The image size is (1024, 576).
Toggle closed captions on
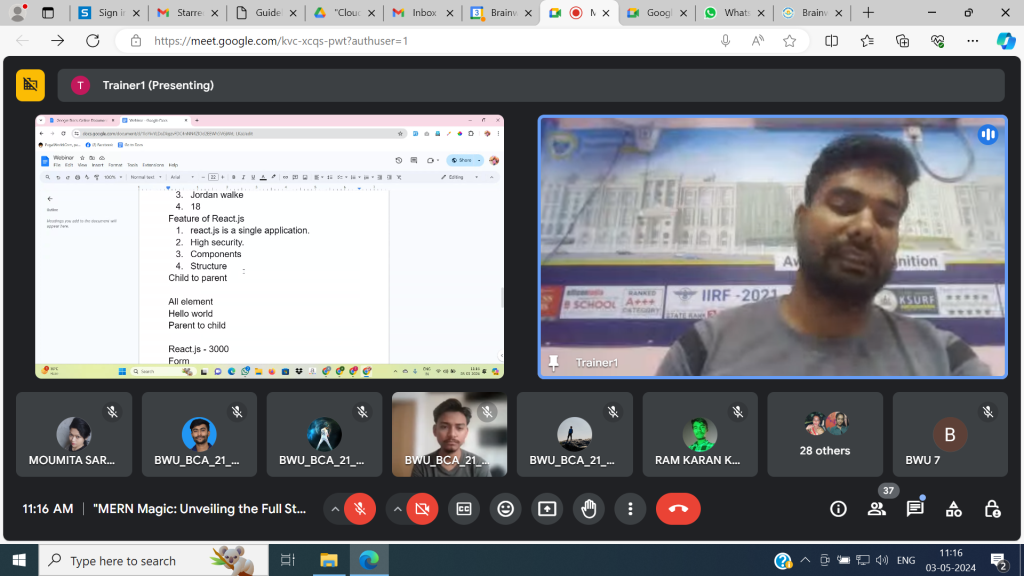463,509
